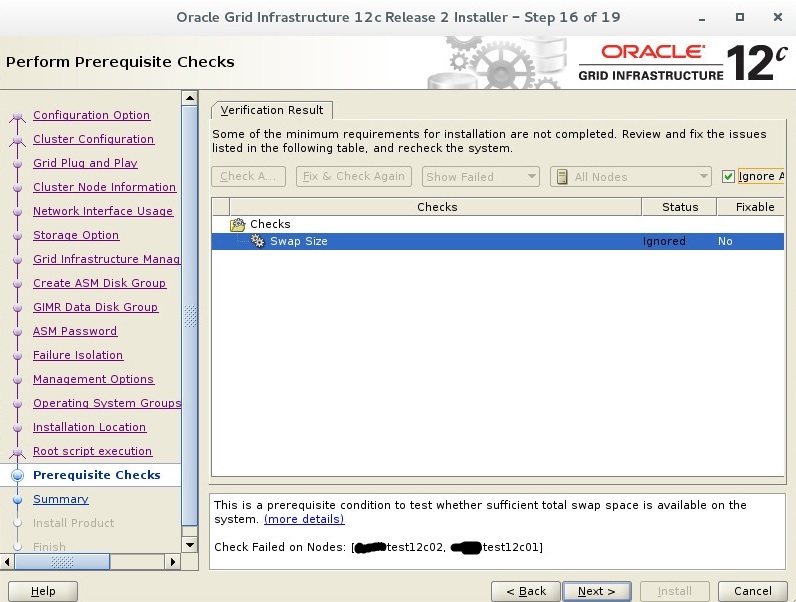Image resolution: width=796 pixels, height=602 pixels.
Task: Open the Show Failed dropdown
Action: (x=480, y=177)
